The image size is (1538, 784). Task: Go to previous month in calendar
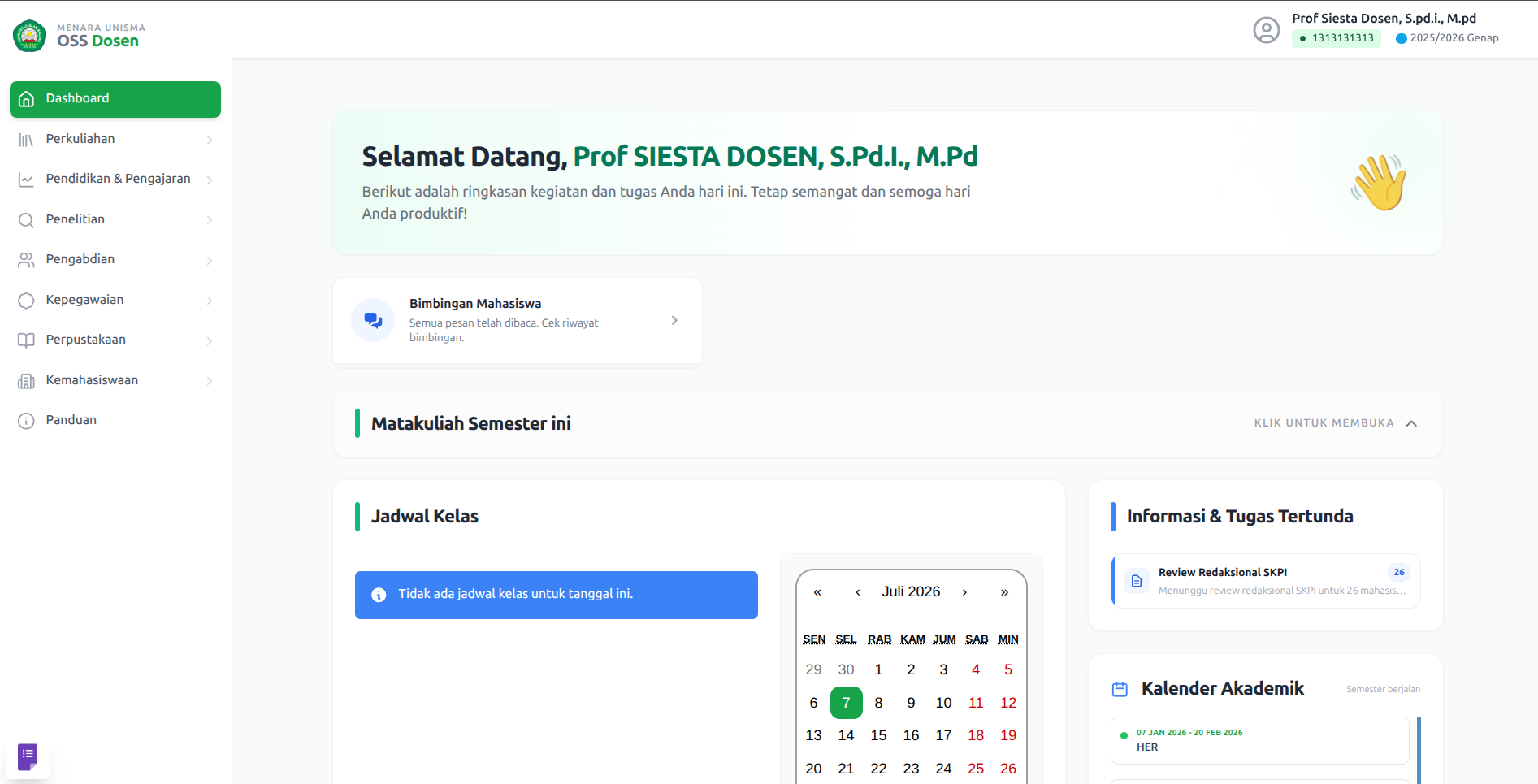coord(858,591)
